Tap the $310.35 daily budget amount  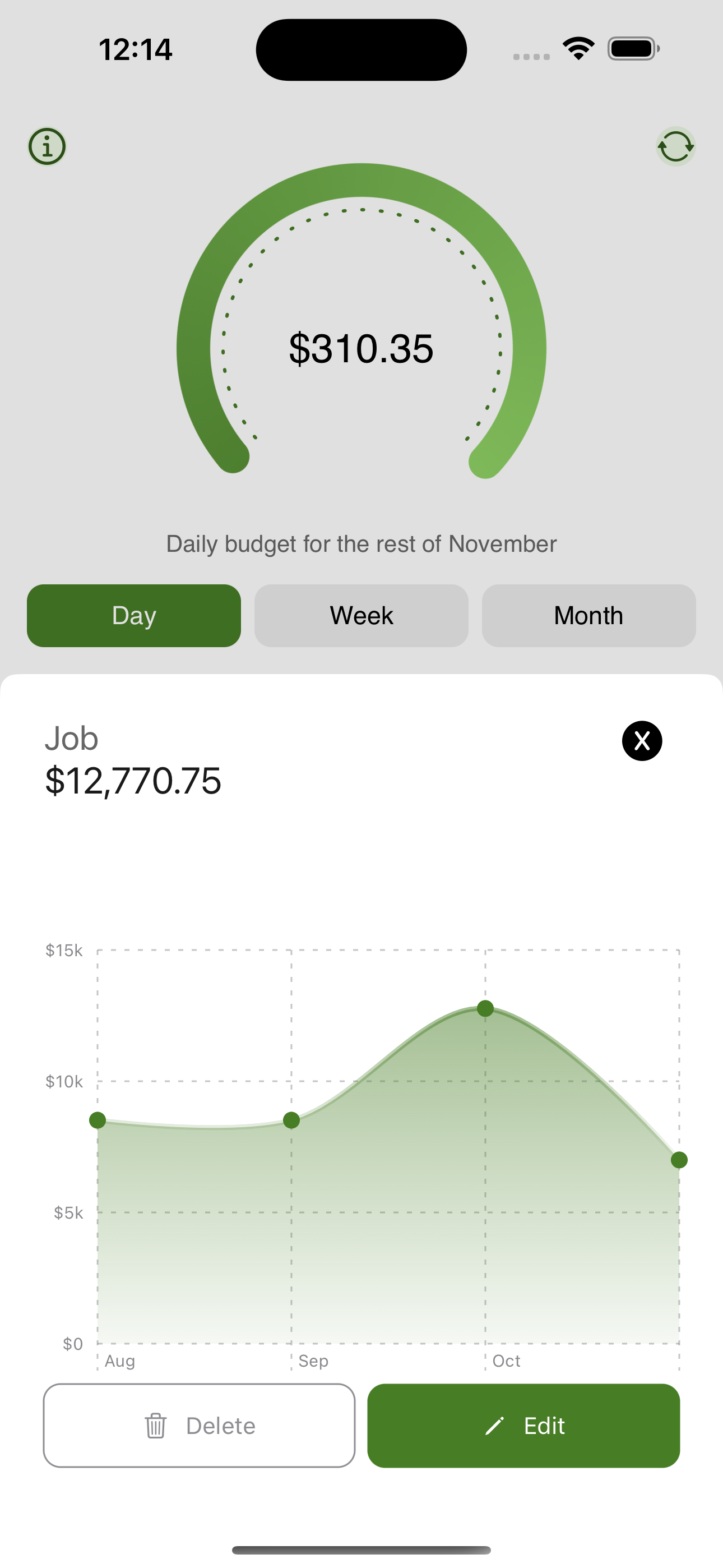coord(361,348)
